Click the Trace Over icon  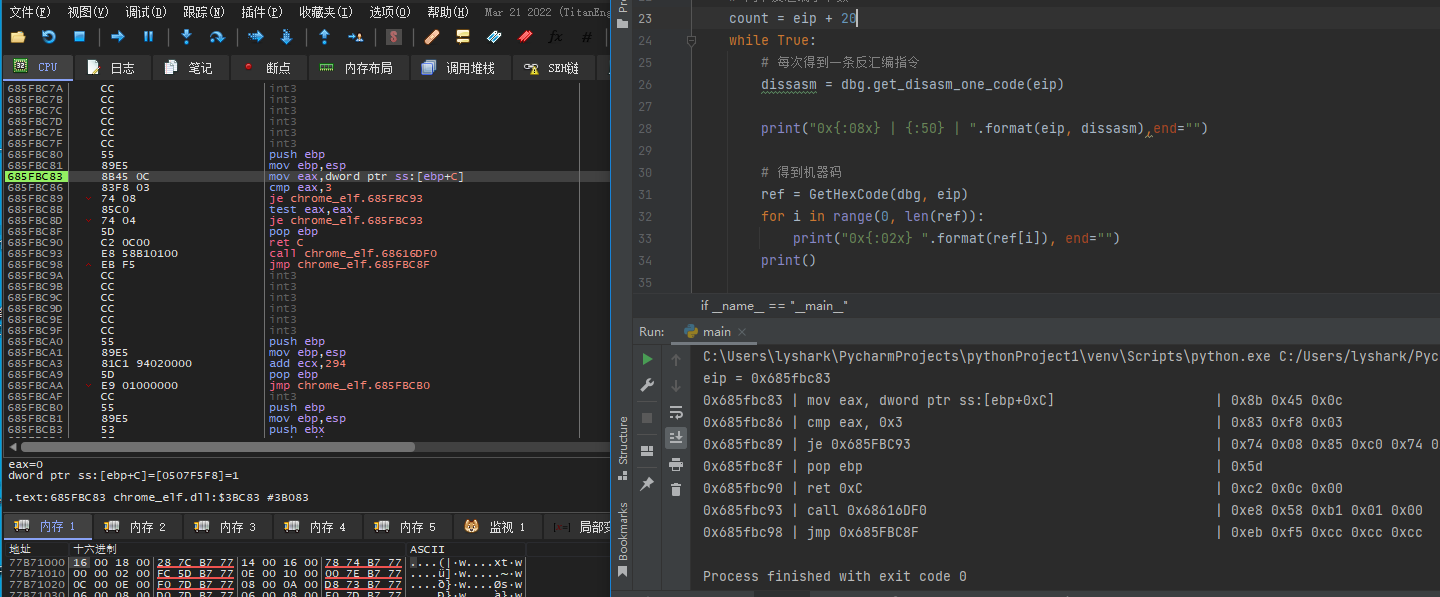(286, 37)
